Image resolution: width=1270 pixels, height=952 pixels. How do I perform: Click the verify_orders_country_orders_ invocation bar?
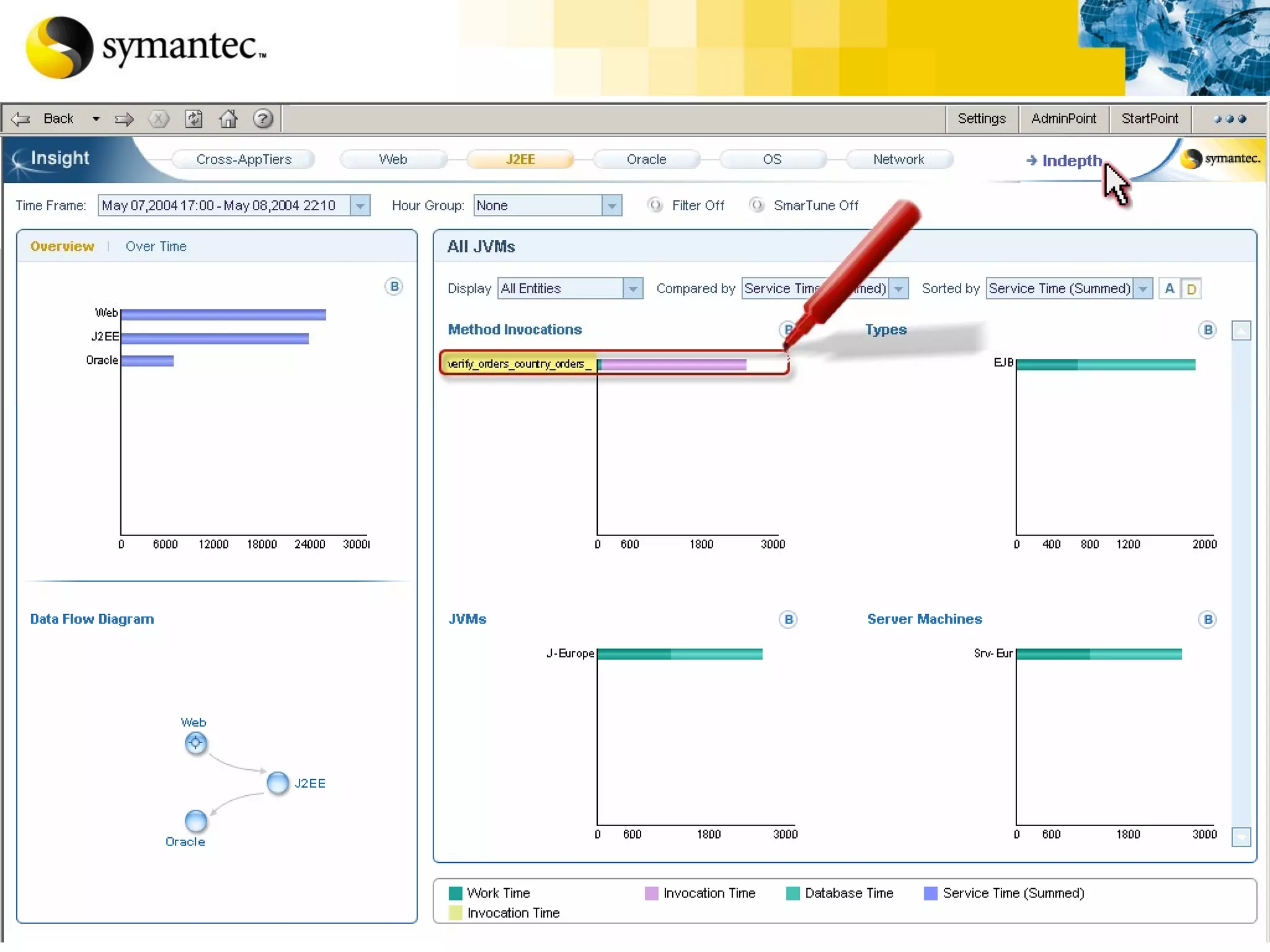point(673,364)
